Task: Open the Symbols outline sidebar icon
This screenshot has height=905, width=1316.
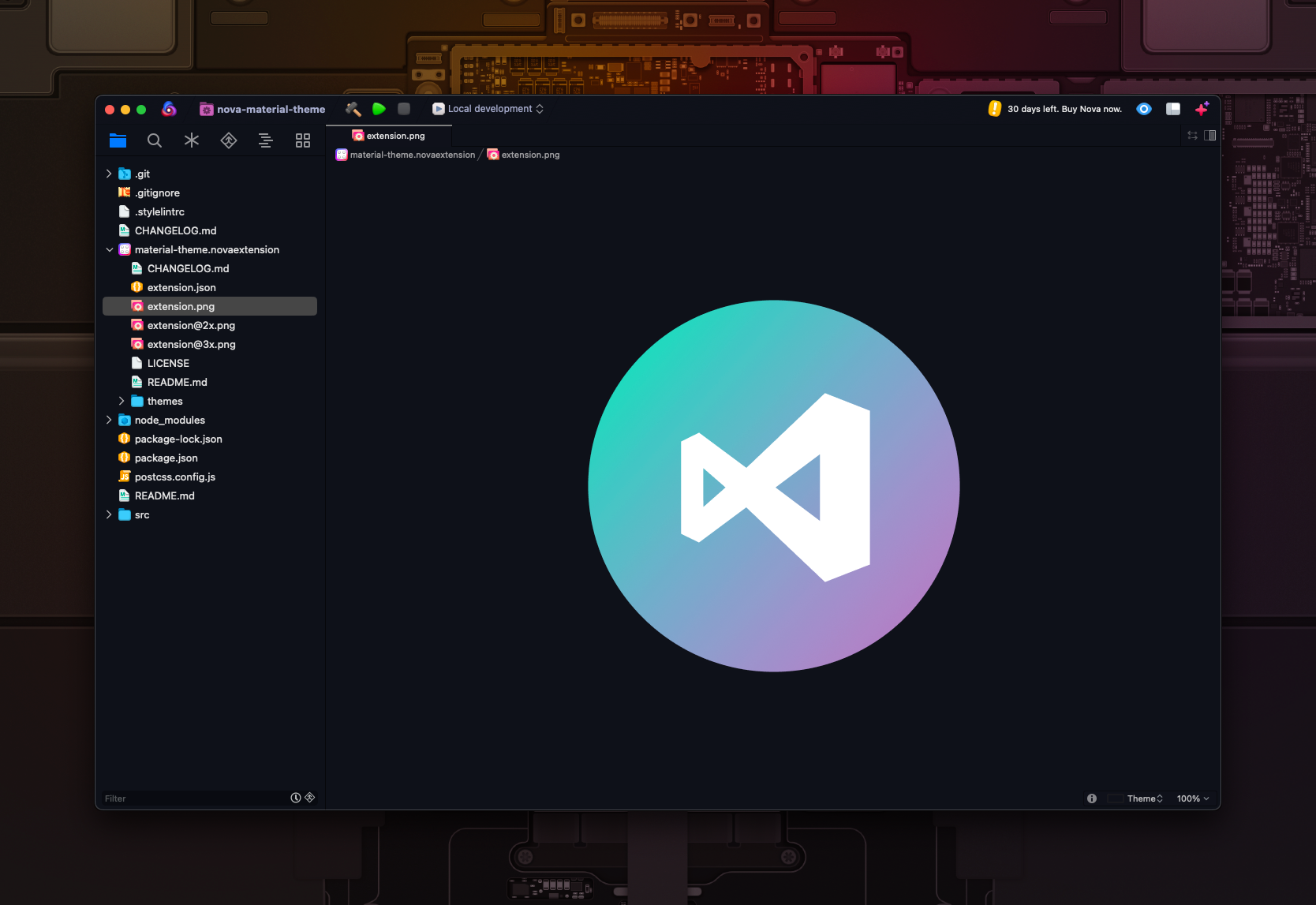Action: (266, 140)
